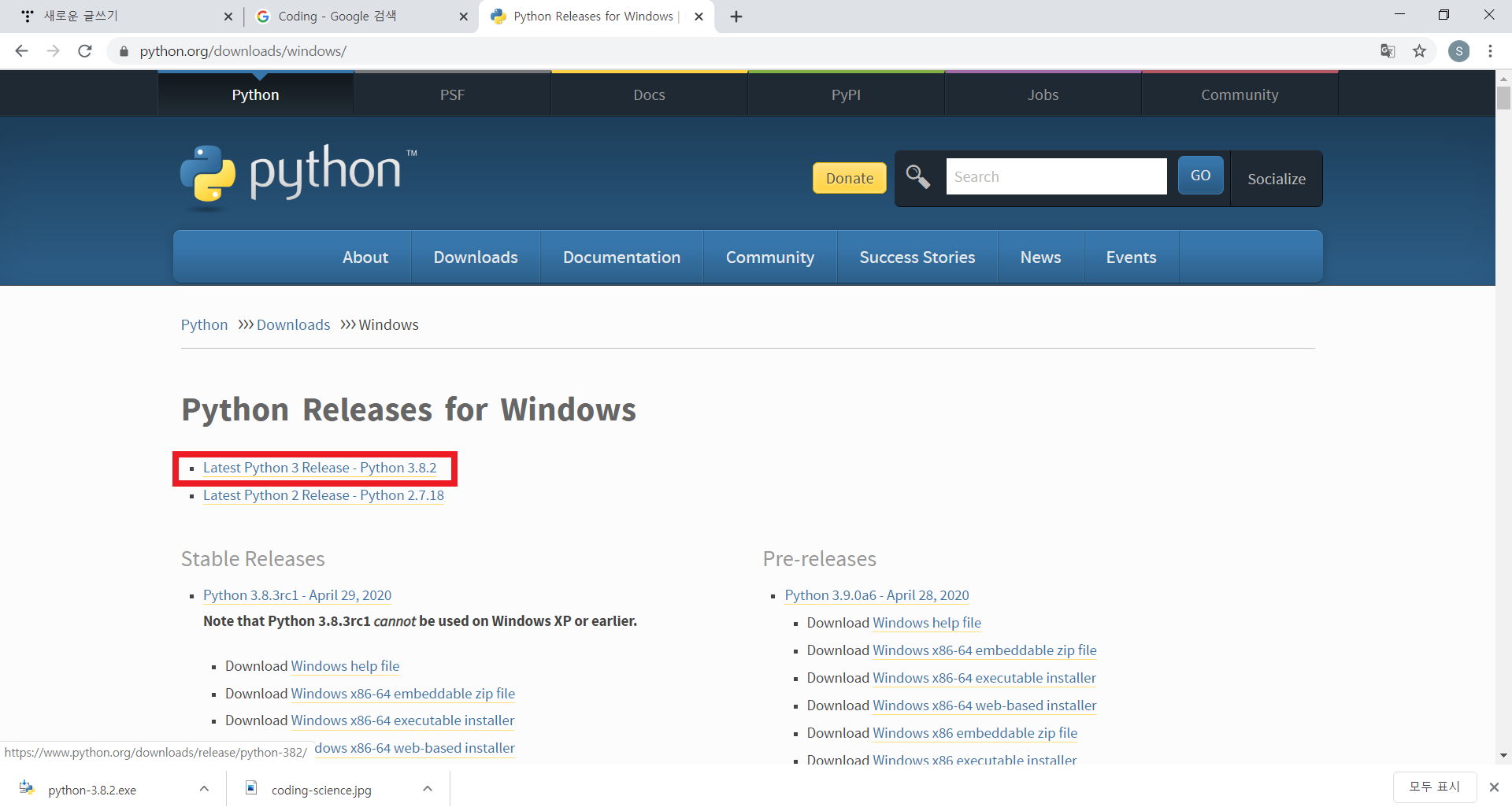Image resolution: width=1512 pixels, height=811 pixels.
Task: Click the GO search button
Action: [1200, 176]
